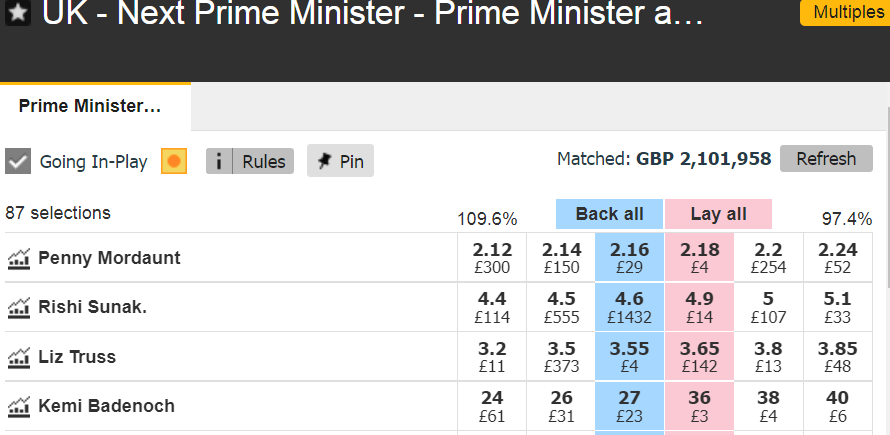This screenshot has height=435, width=890.
Task: Open Kemi Badenoch price chart icon
Action: pyautogui.click(x=18, y=407)
